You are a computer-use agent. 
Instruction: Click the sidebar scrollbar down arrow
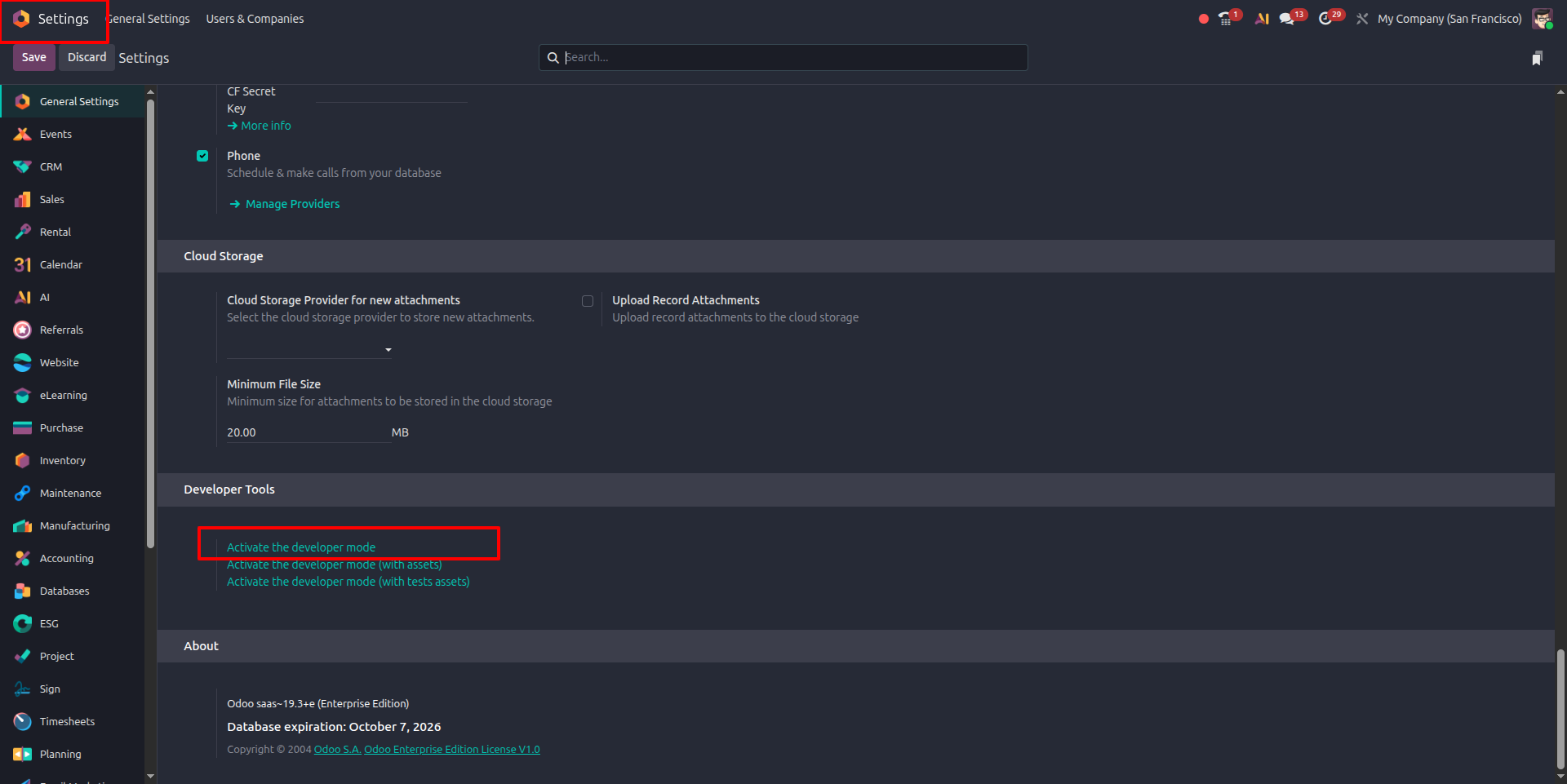tap(150, 776)
